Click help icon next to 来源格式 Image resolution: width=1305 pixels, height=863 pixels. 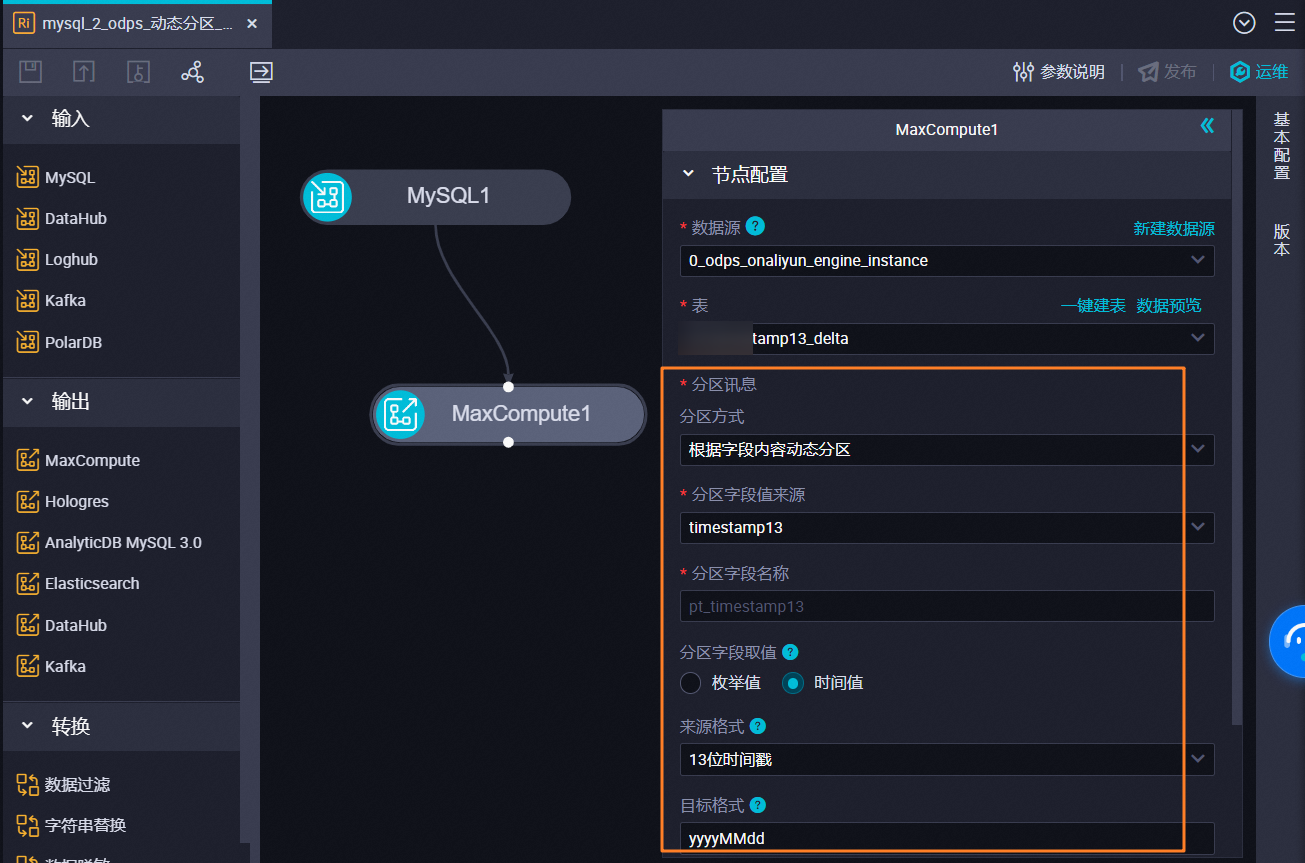coord(758,726)
